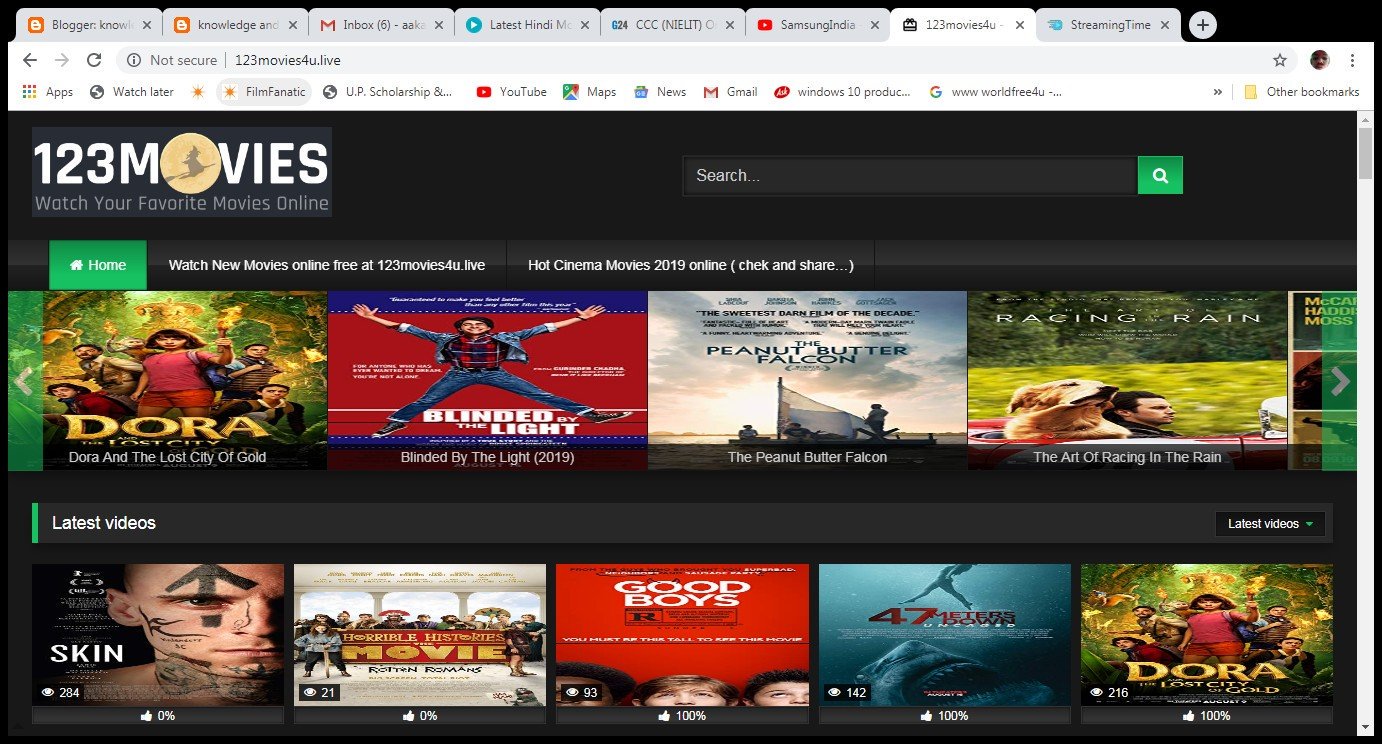This screenshot has width=1382, height=744.
Task: Open the FilmFanatic bookmark
Action: coord(264,91)
